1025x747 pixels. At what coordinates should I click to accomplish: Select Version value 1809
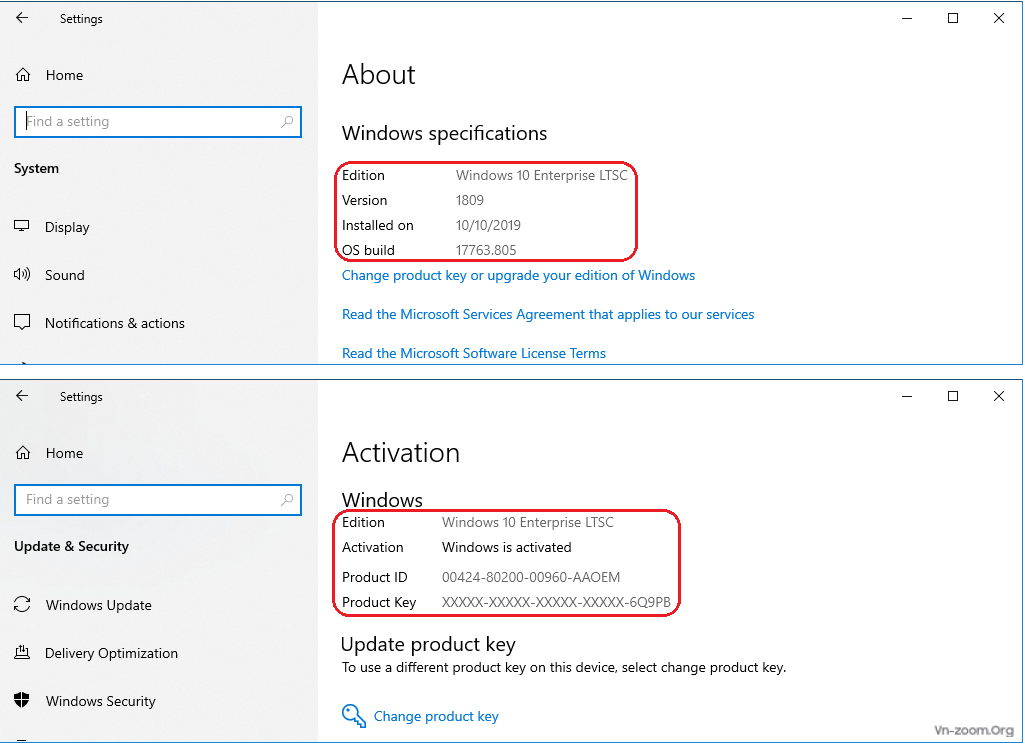(x=469, y=200)
